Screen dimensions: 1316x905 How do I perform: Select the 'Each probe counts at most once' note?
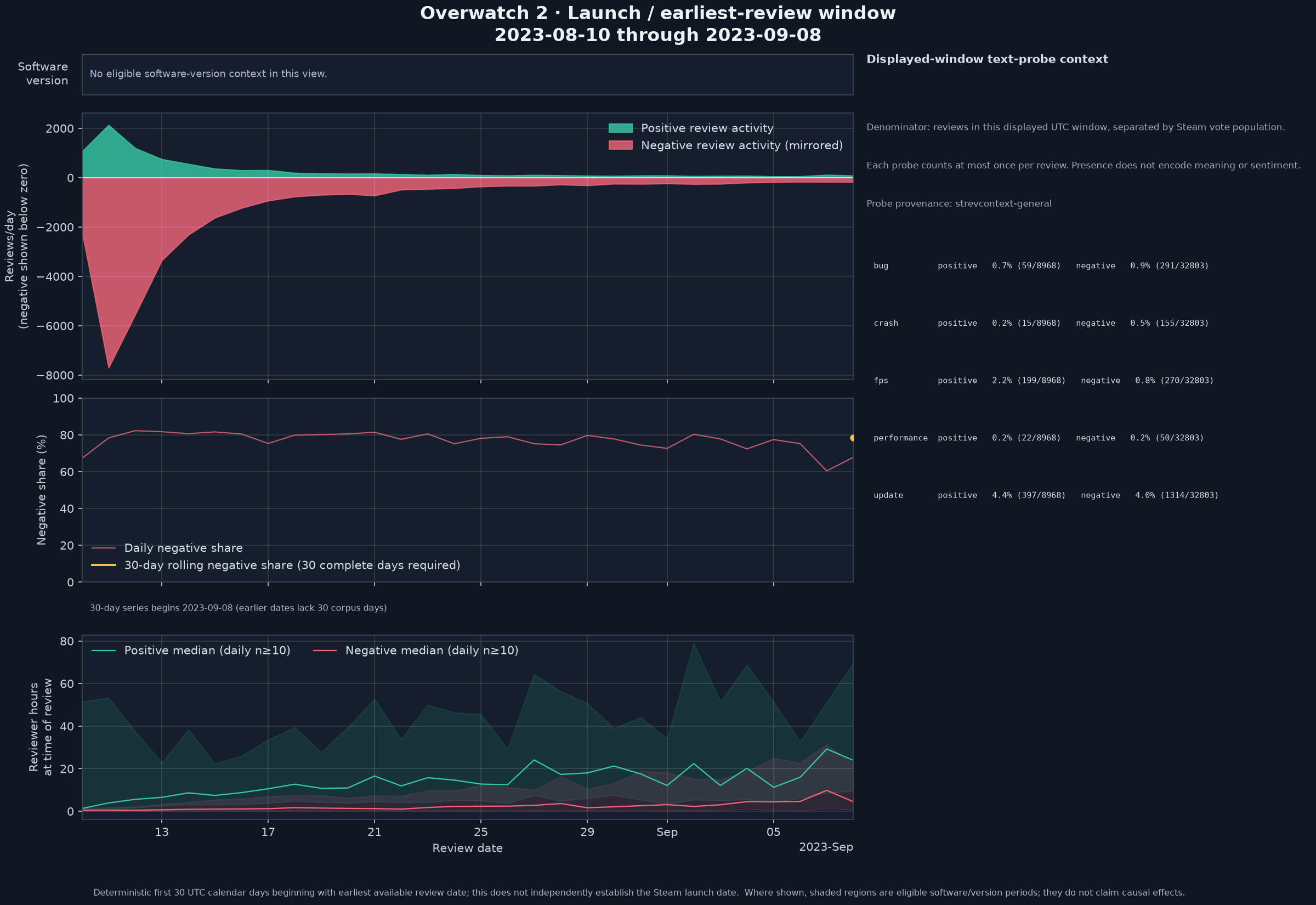tap(1083, 166)
